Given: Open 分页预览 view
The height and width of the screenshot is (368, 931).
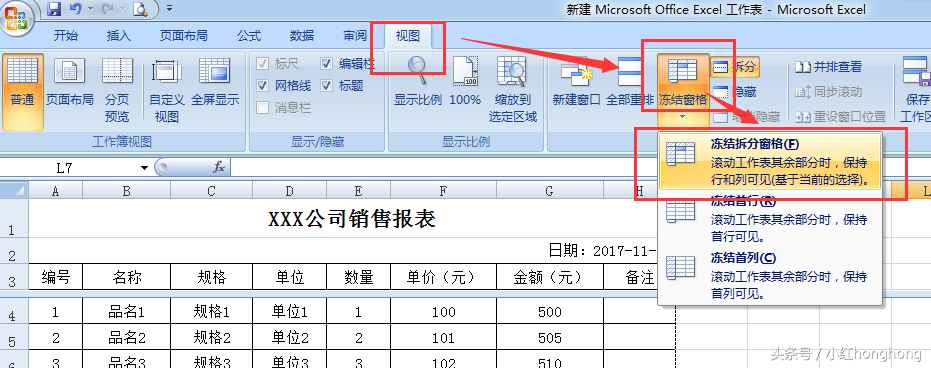Looking at the screenshot, I should point(117,91).
